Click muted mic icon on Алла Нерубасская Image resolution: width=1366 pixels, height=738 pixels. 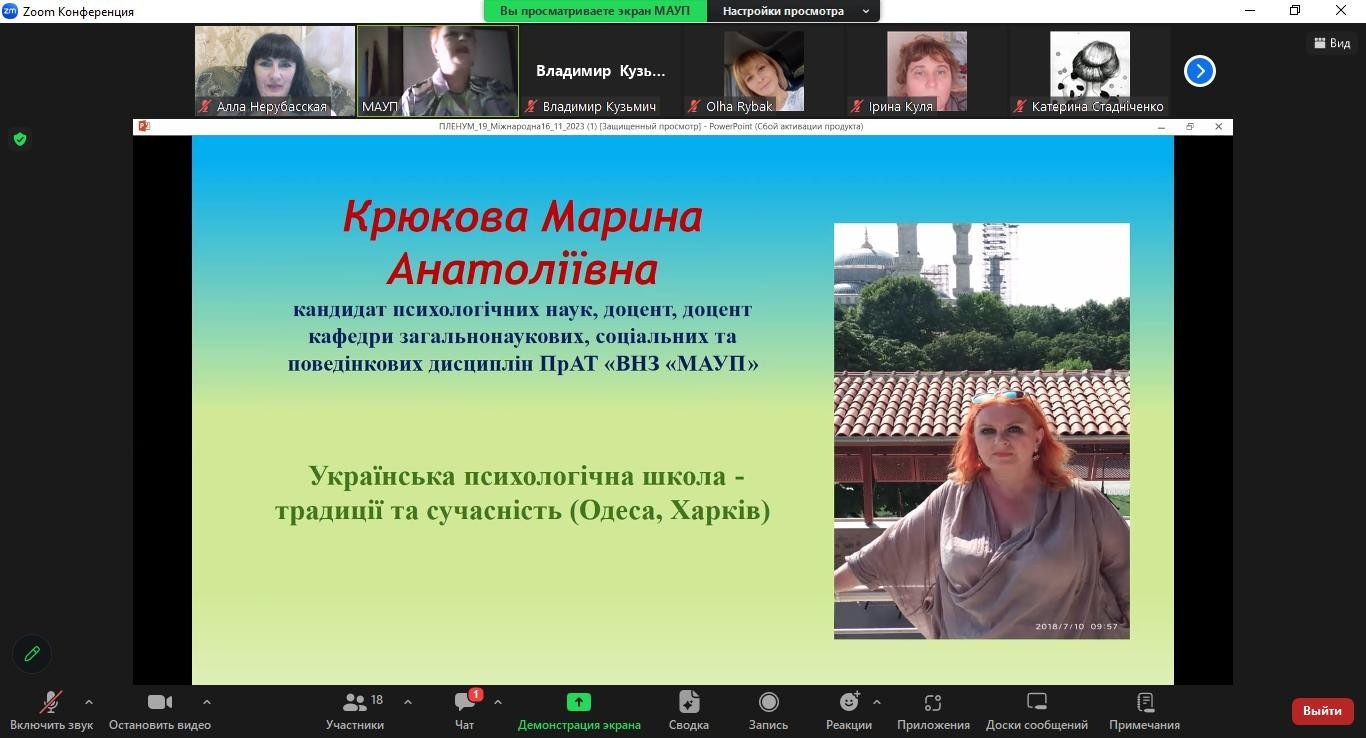[x=205, y=106]
